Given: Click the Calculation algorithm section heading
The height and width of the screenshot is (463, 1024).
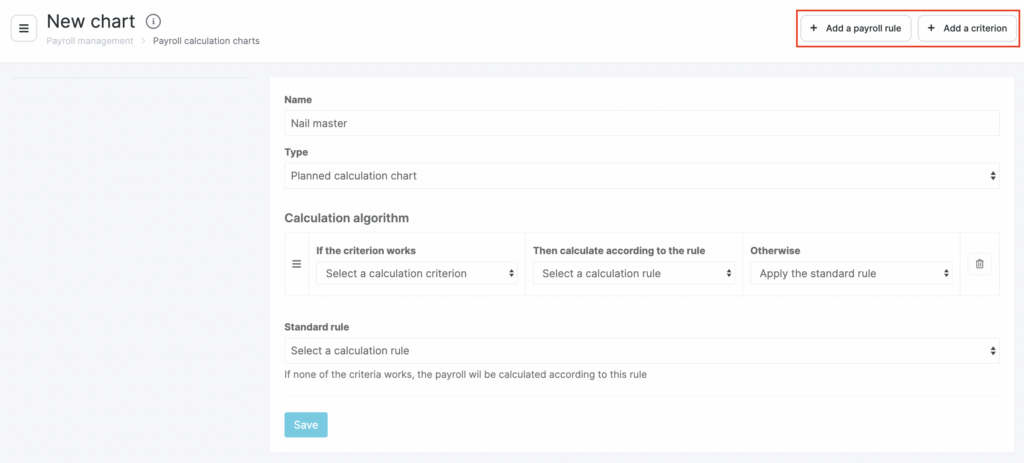Looking at the screenshot, I should coord(346,217).
